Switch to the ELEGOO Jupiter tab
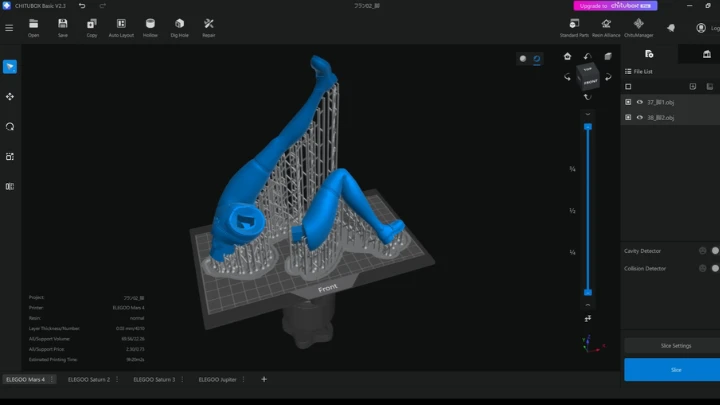Viewport: 720px width, 405px height. pyautogui.click(x=217, y=379)
